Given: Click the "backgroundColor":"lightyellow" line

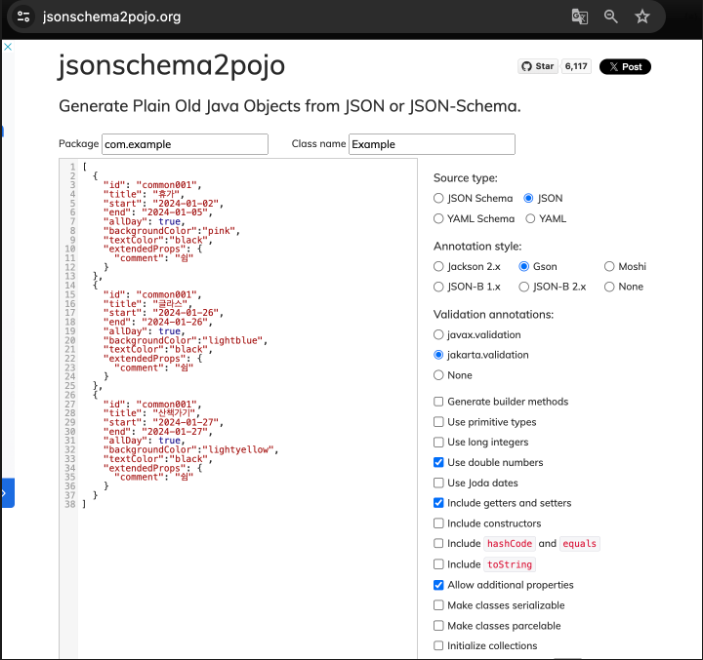Looking at the screenshot, I should (x=191, y=450).
